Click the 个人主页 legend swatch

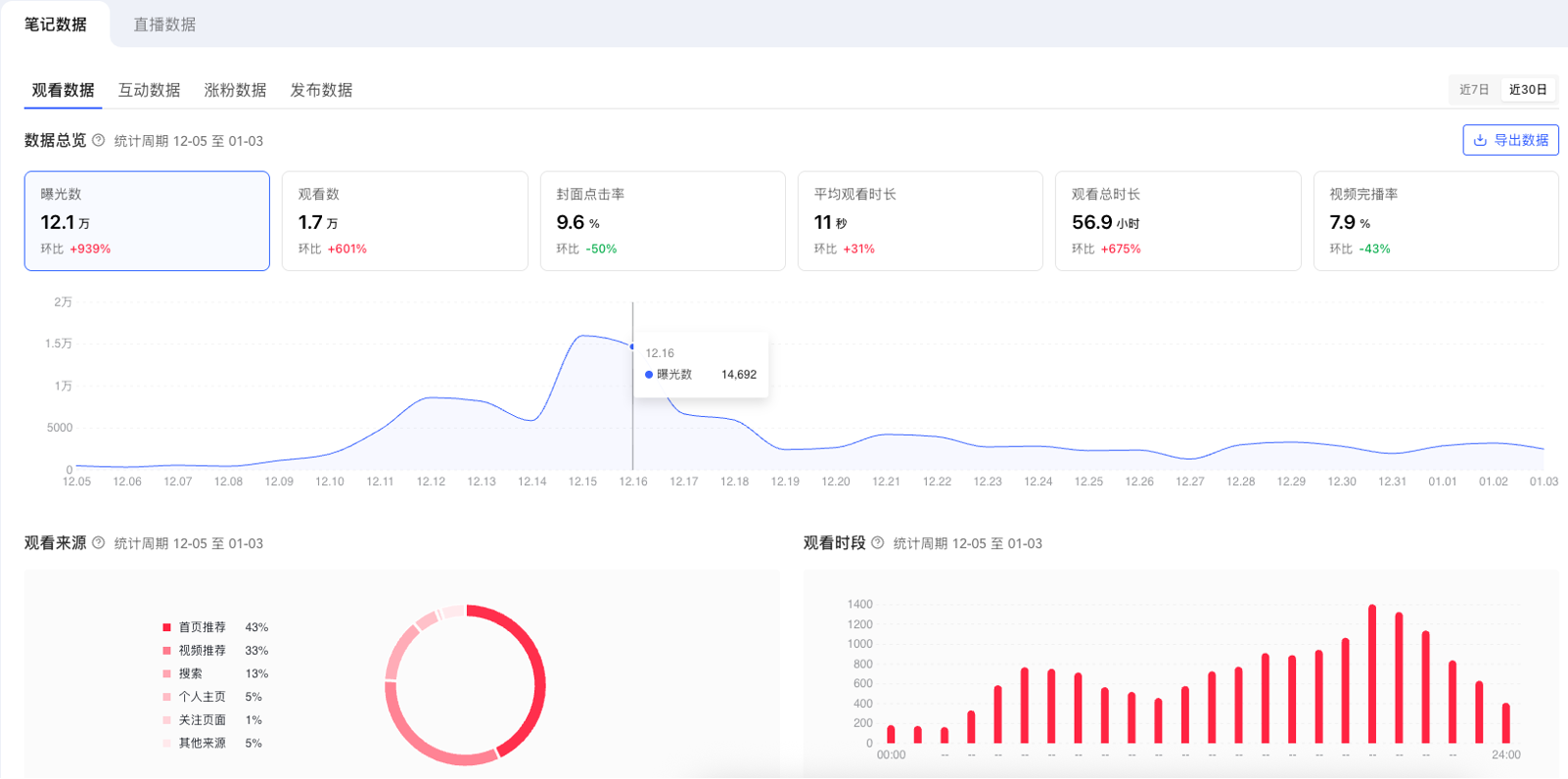(x=166, y=697)
